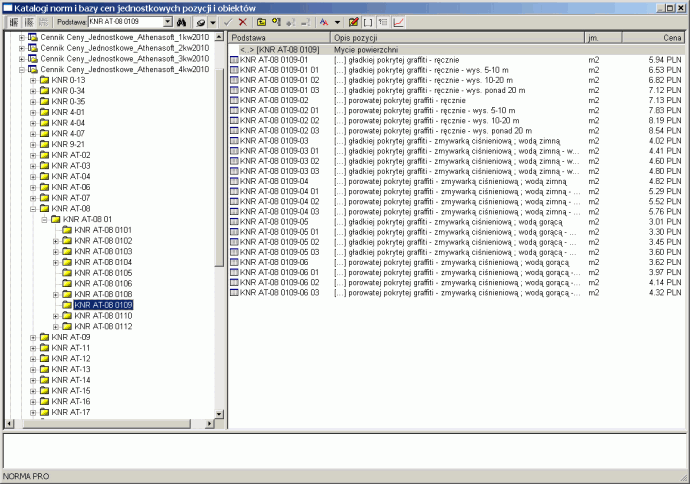The image size is (690, 484).
Task: Click the binoculars search icon
Action: click(x=182, y=21)
